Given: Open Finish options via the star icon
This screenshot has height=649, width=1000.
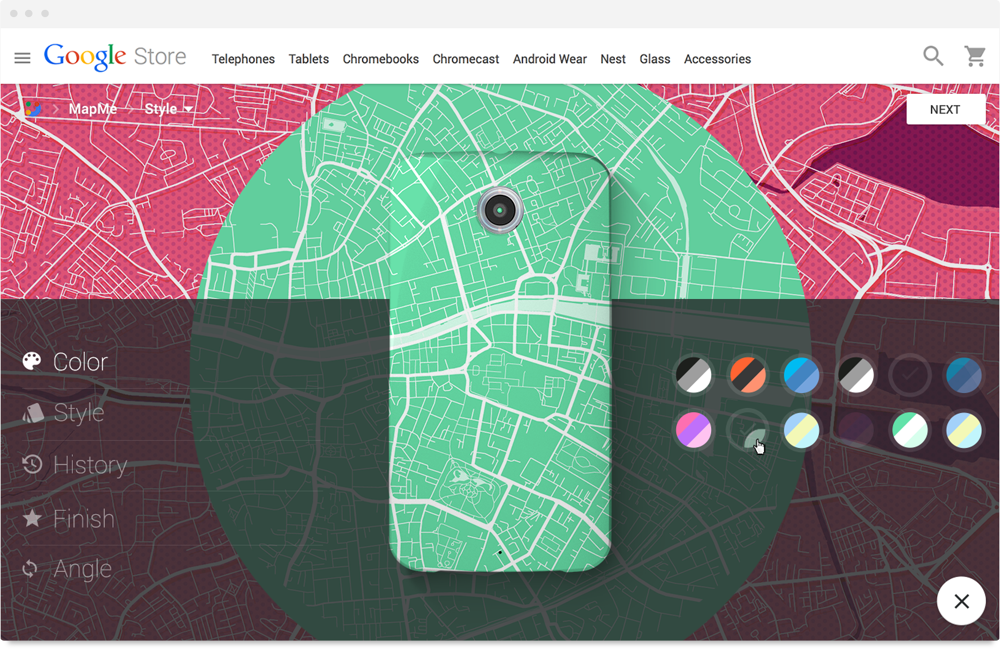Looking at the screenshot, I should [30, 518].
